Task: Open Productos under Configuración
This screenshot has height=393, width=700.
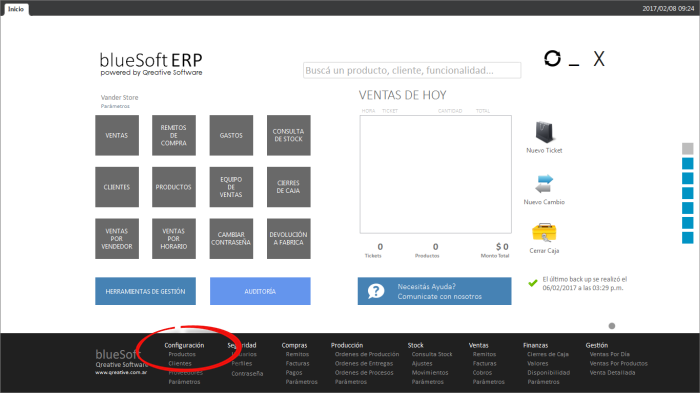Action: pyautogui.click(x=182, y=354)
